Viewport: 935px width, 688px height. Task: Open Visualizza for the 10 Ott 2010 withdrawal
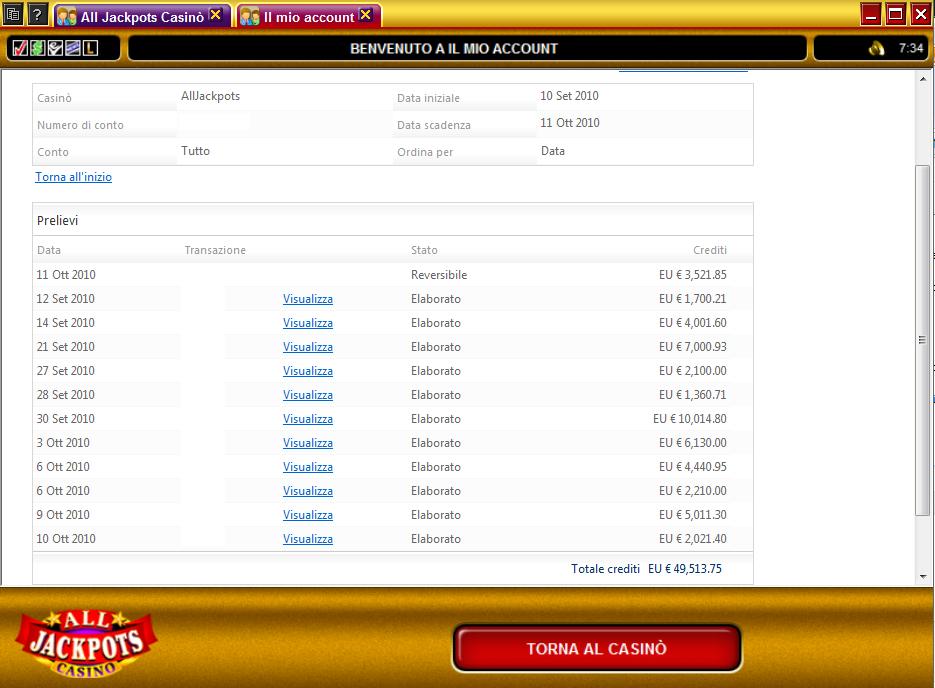tap(308, 539)
